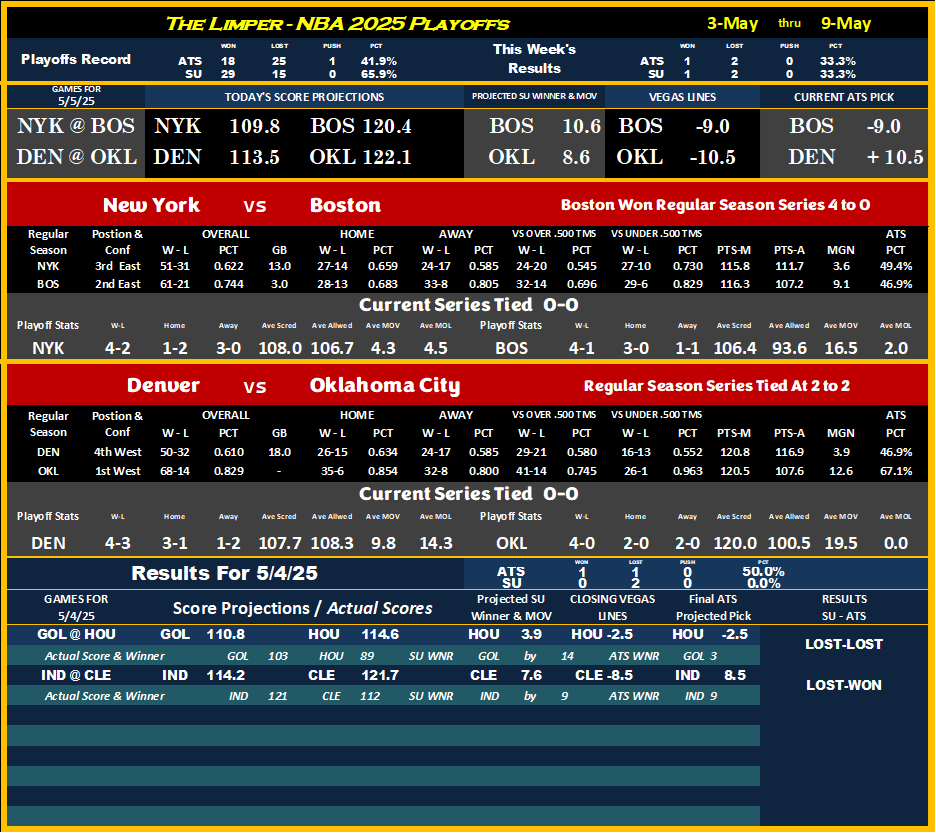This screenshot has height=833, width=936.
Task: Click the Playoffs Record ATS percentage 41.9%
Action: coord(378,61)
